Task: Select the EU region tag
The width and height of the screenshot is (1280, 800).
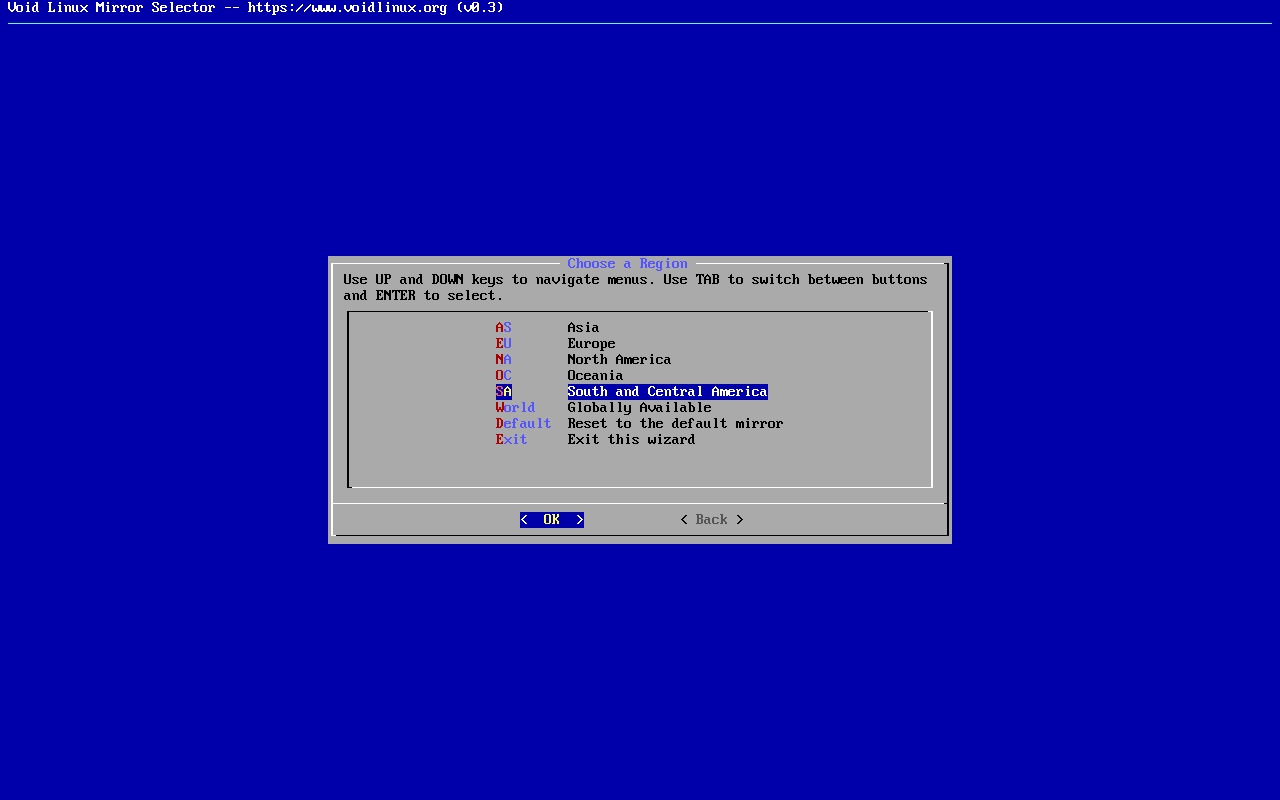Action: tap(503, 343)
